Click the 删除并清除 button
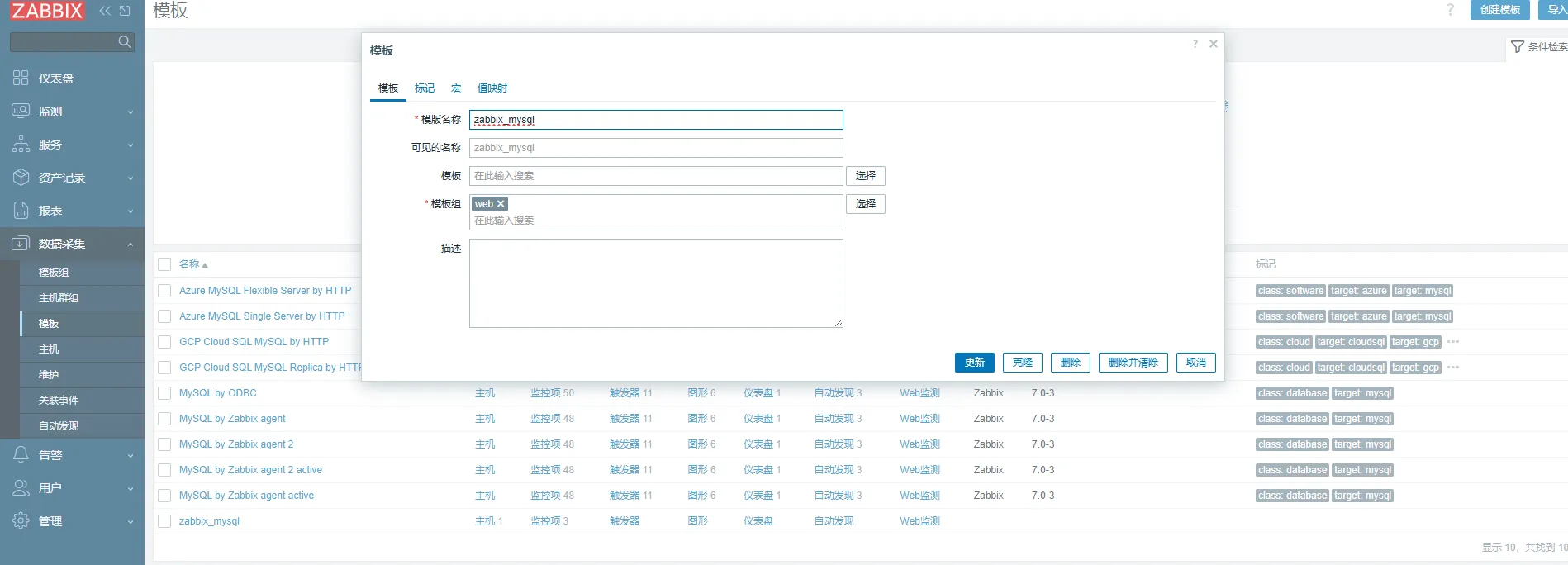Image resolution: width=1568 pixels, height=565 pixels. coord(1133,363)
